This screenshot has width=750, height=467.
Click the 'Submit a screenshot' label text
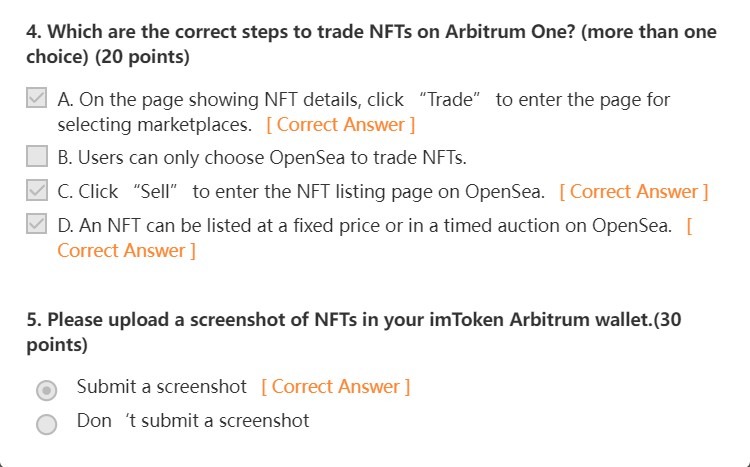click(161, 387)
